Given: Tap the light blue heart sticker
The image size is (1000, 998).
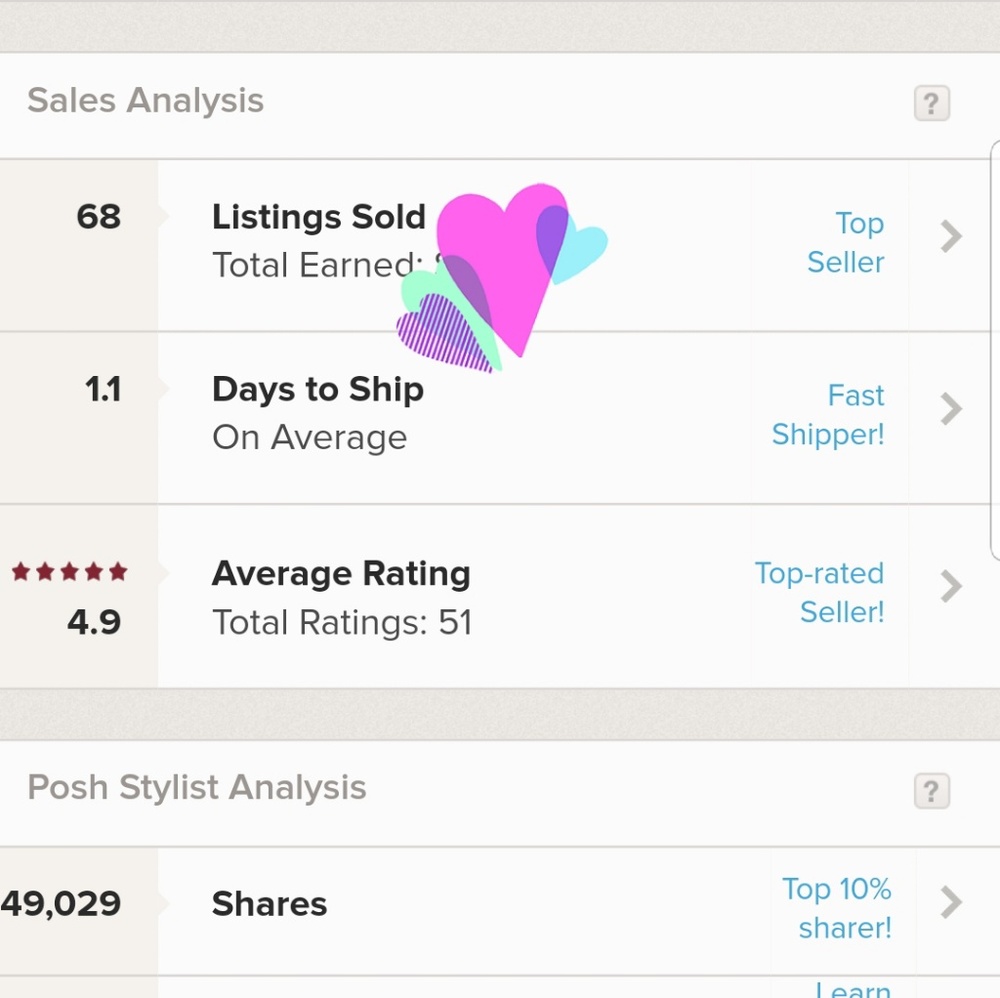Looking at the screenshot, I should click(x=585, y=250).
